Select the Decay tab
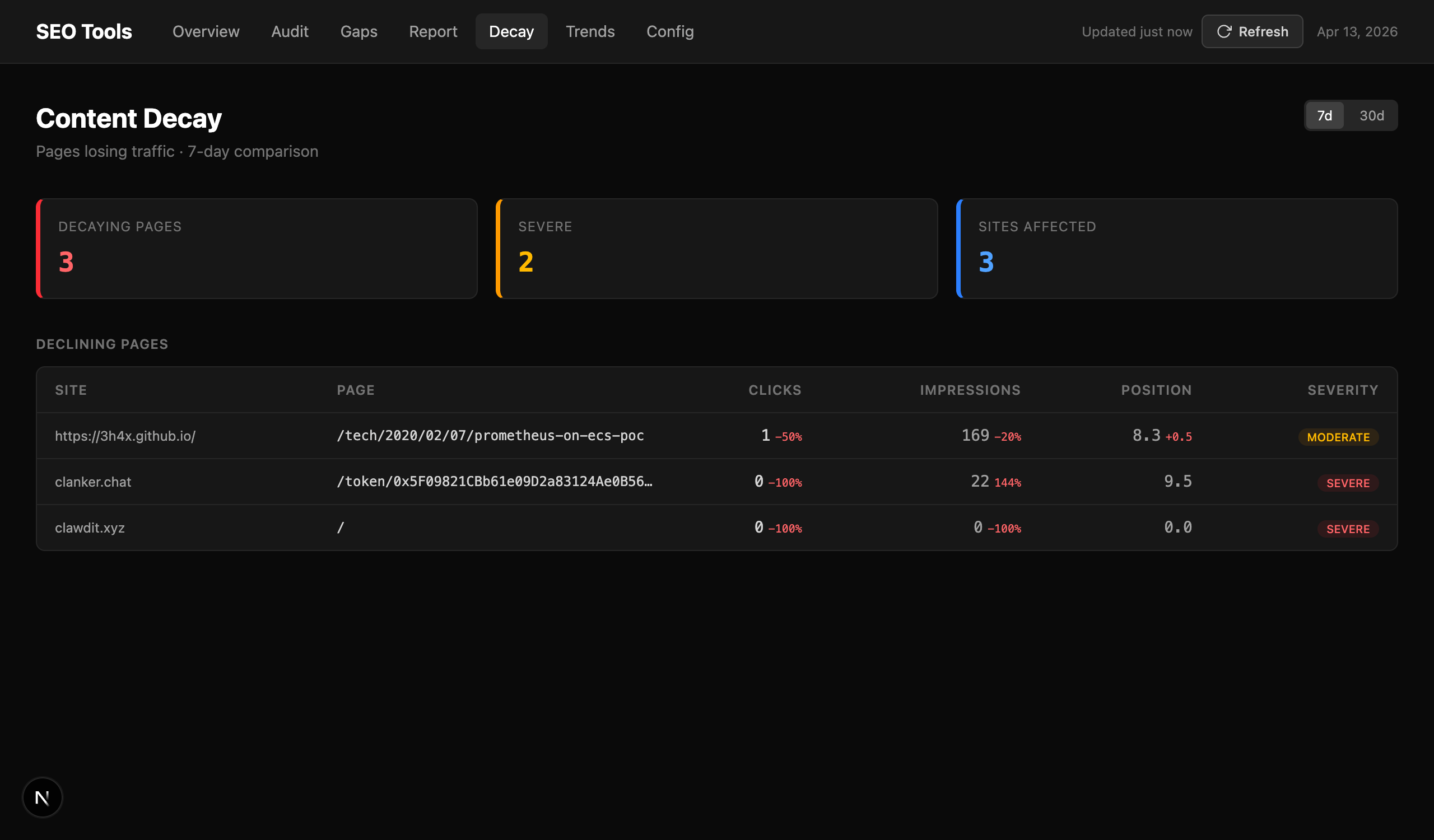 click(x=511, y=31)
